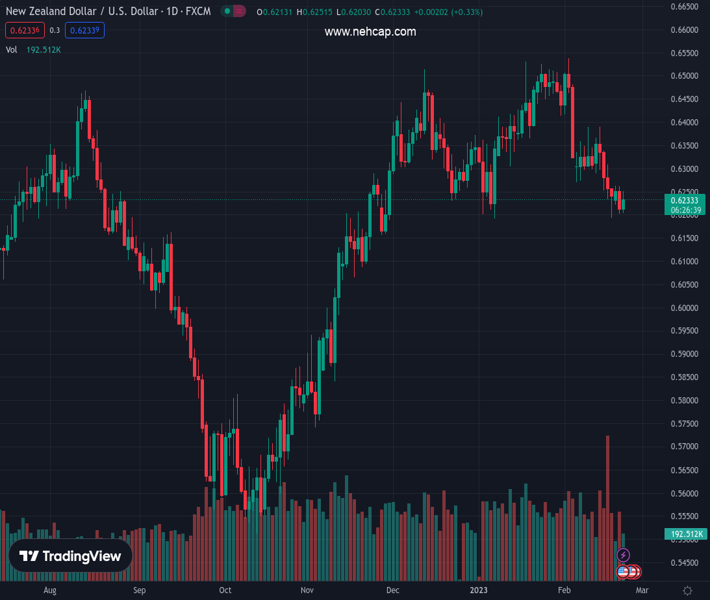The image size is (710, 600).
Task: Open chart settings gear icon
Action: tap(687, 591)
